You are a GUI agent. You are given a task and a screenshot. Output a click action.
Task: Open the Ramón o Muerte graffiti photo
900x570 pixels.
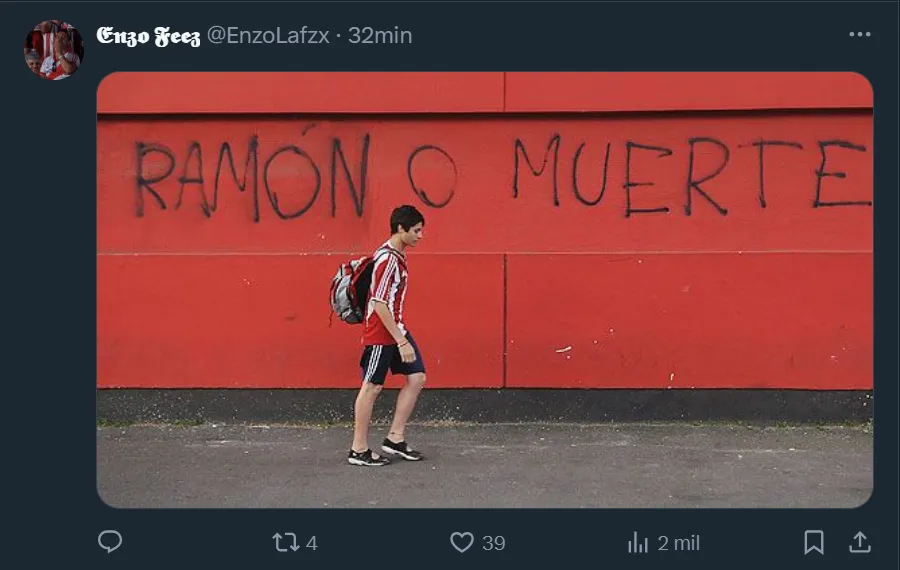[x=485, y=290]
